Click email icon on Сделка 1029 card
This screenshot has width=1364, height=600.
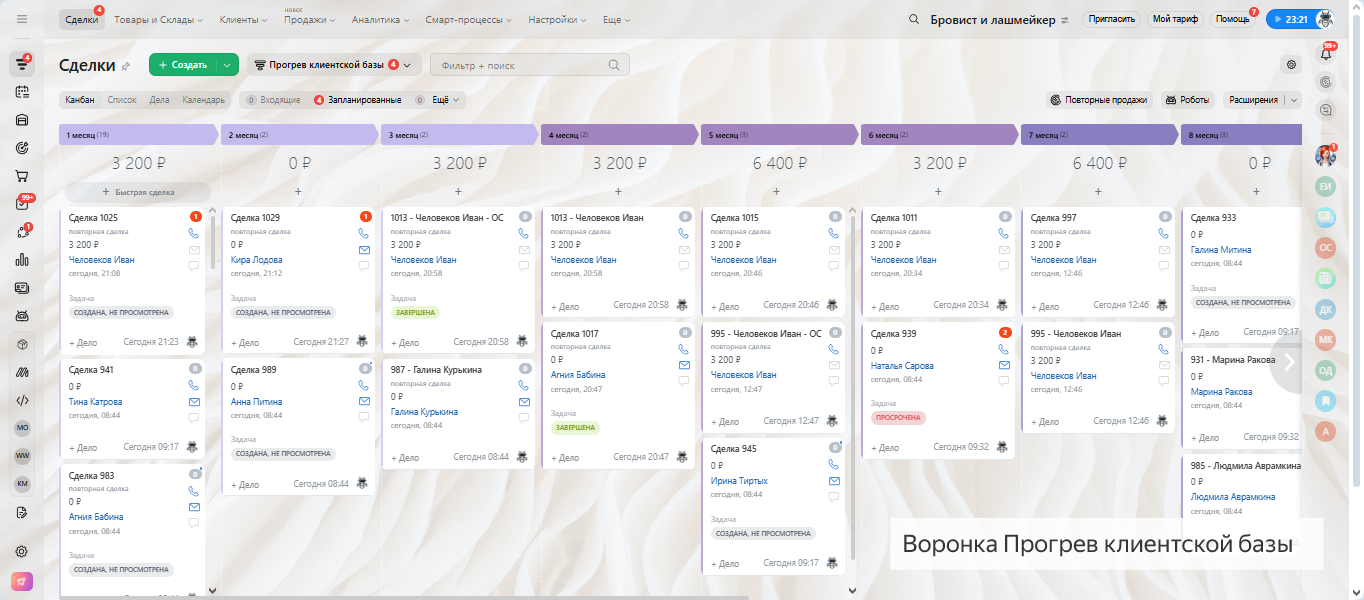364,250
